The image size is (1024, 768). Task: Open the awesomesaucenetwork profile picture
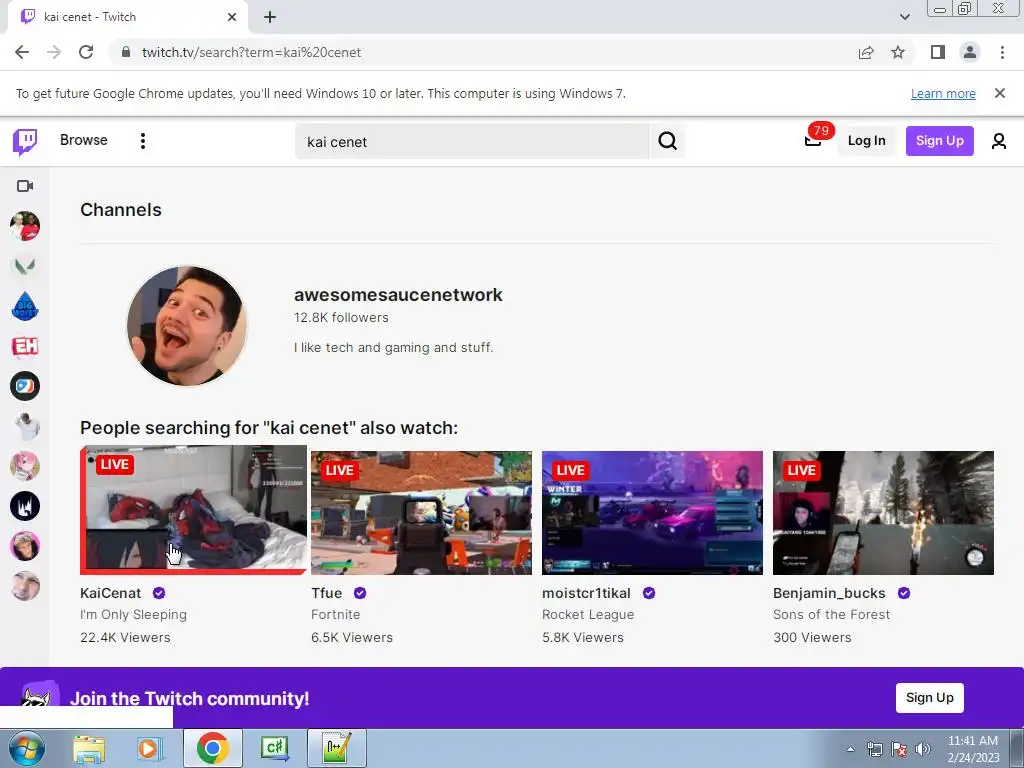187,325
